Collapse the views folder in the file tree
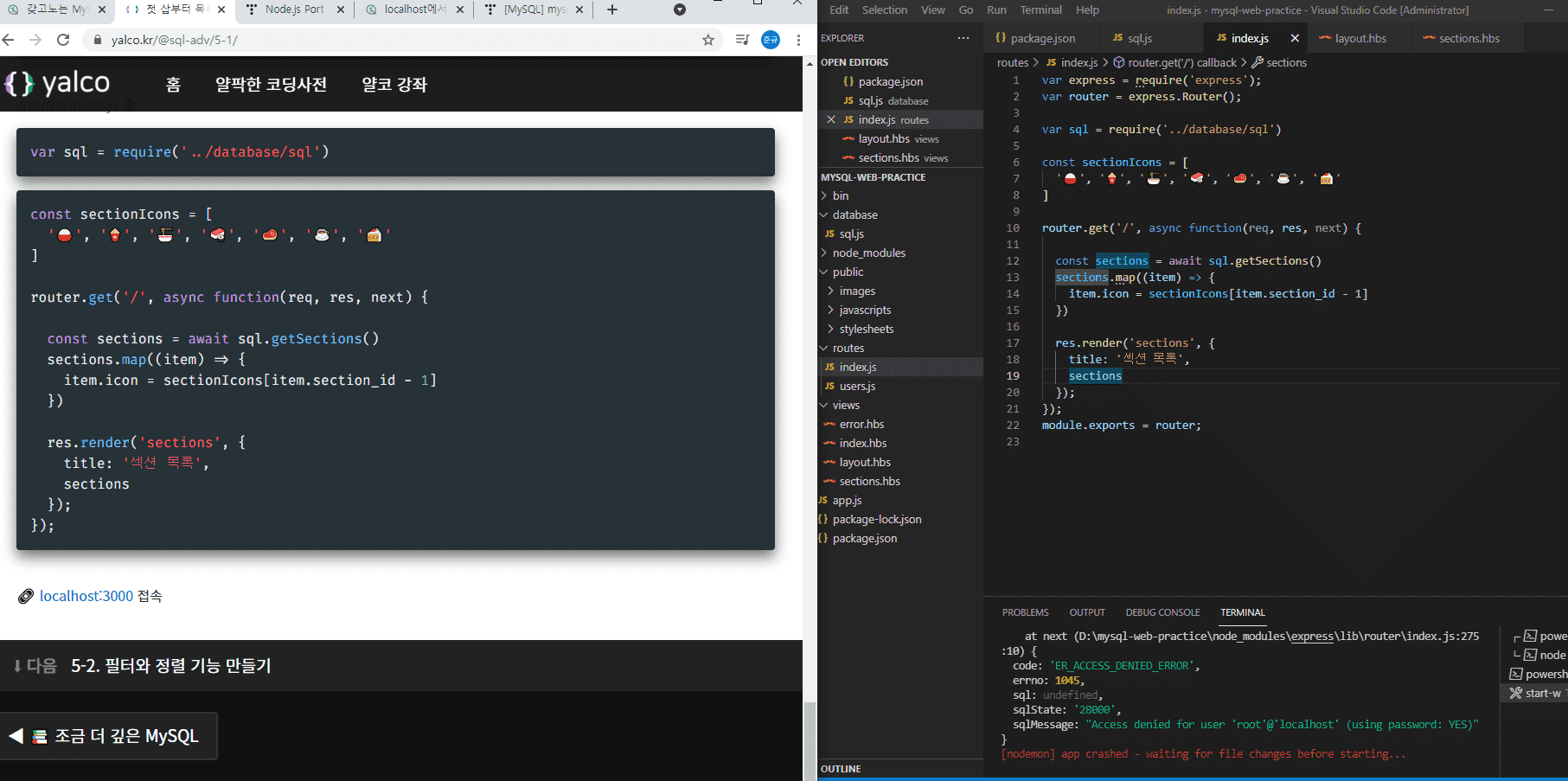This screenshot has width=1568, height=781. pos(845,406)
